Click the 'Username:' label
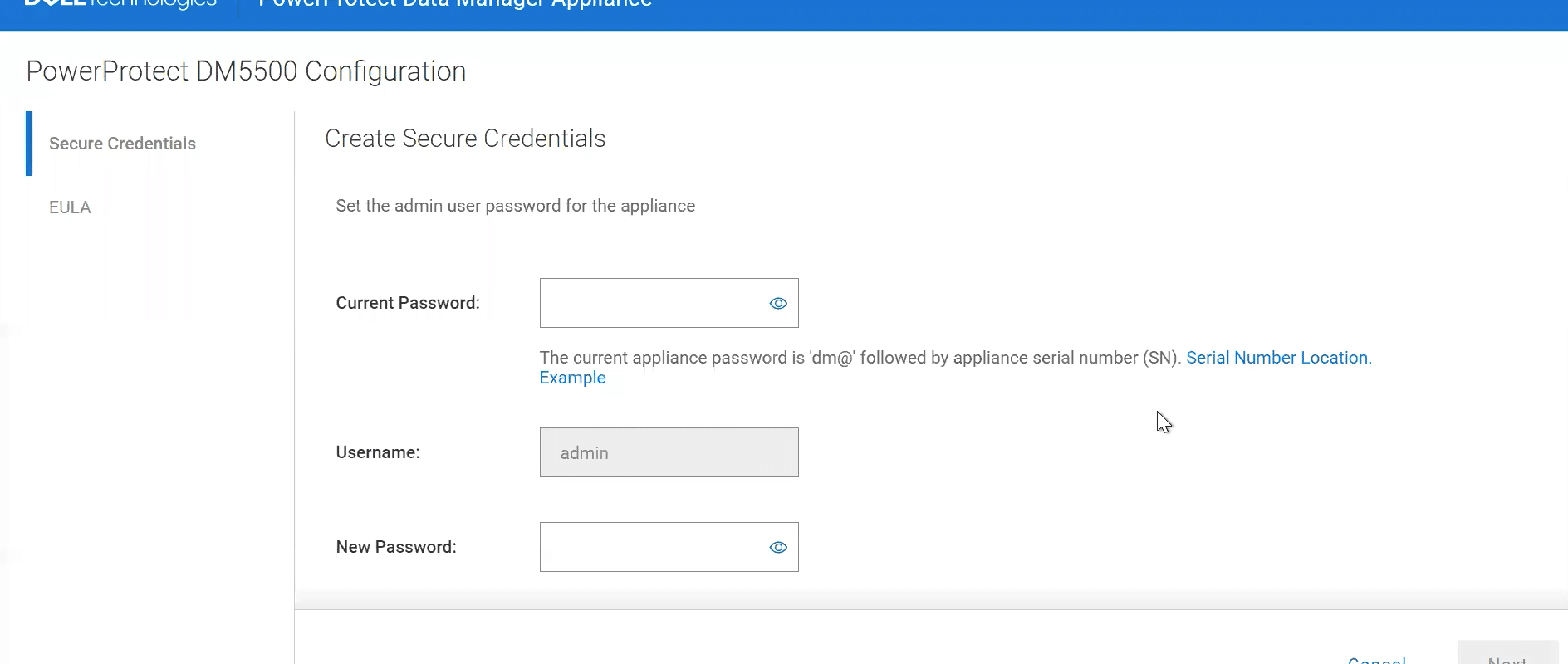The width and height of the screenshot is (1568, 664). pyautogui.click(x=378, y=452)
